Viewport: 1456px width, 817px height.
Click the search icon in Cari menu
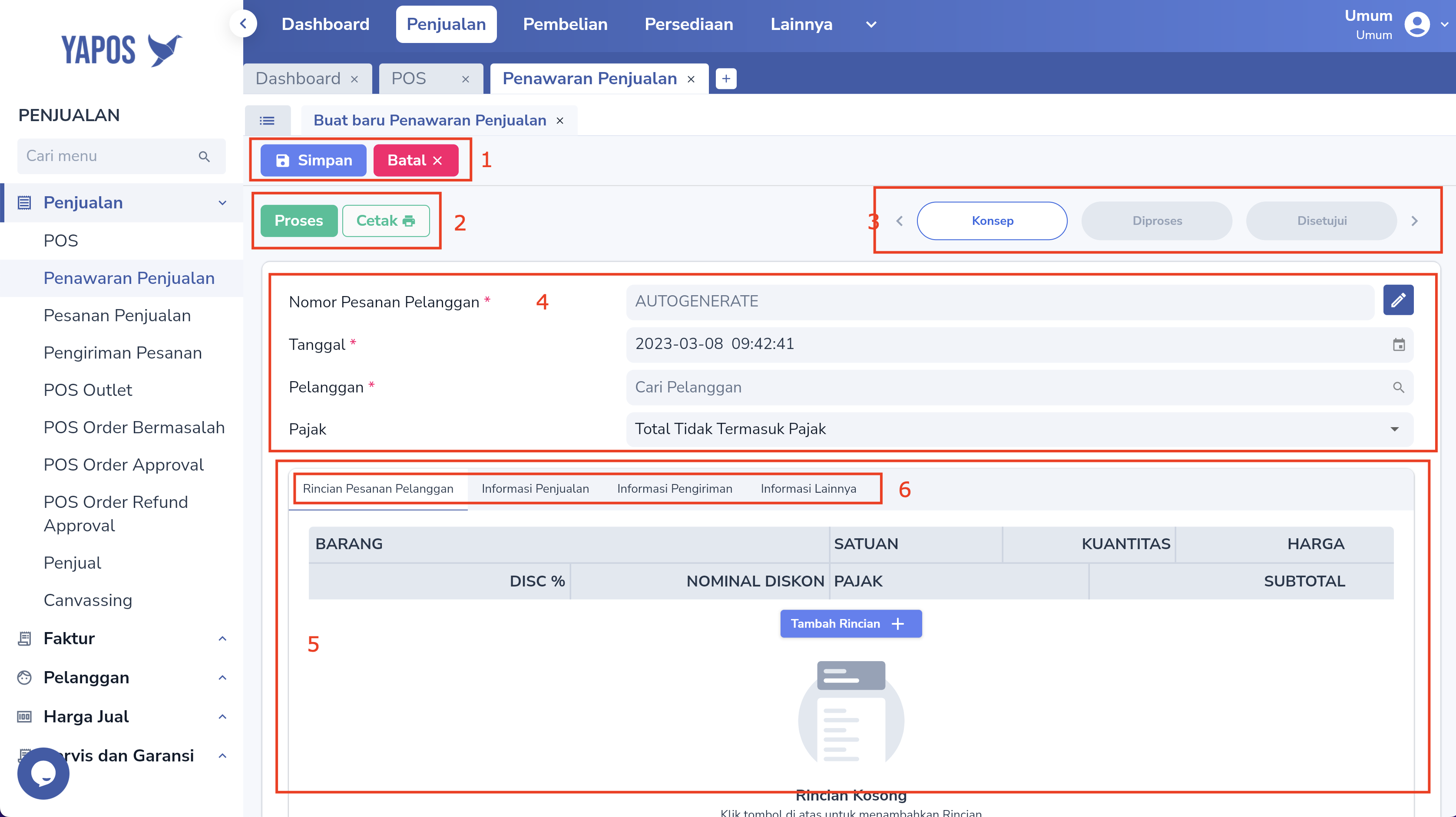[x=204, y=157]
